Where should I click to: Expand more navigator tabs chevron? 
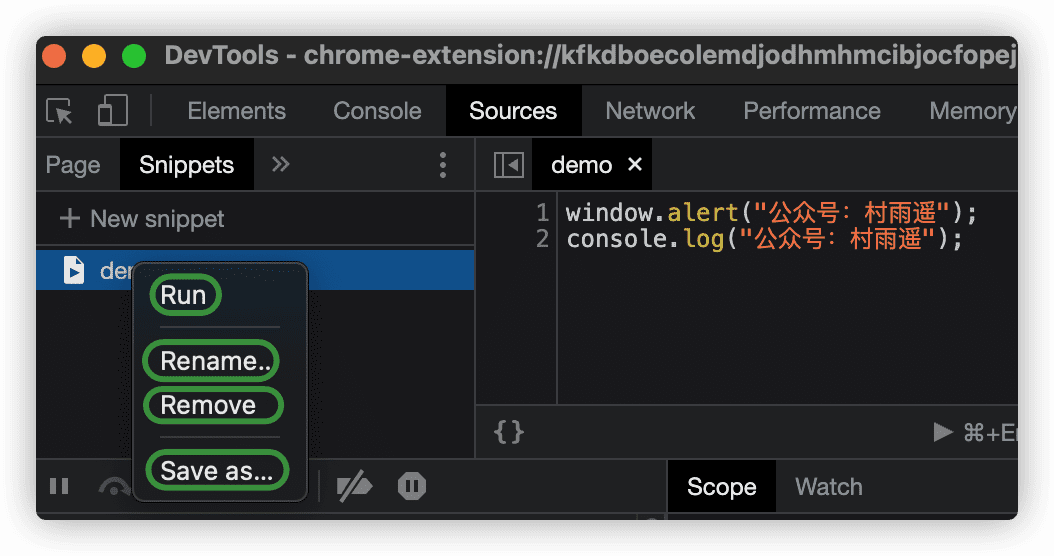tap(281, 165)
